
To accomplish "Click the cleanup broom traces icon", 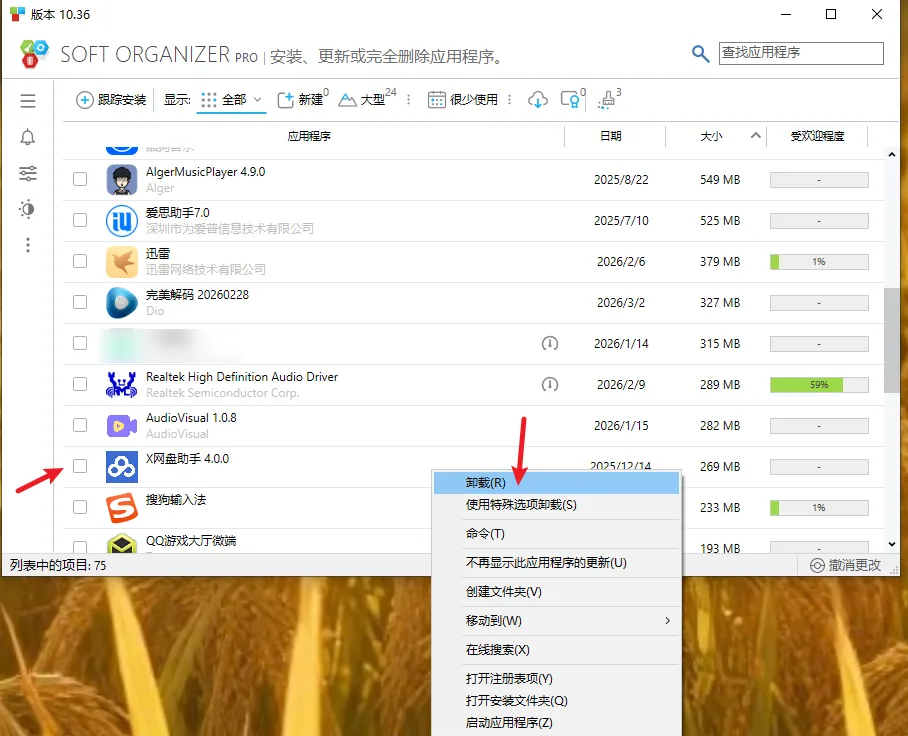I will coord(609,99).
